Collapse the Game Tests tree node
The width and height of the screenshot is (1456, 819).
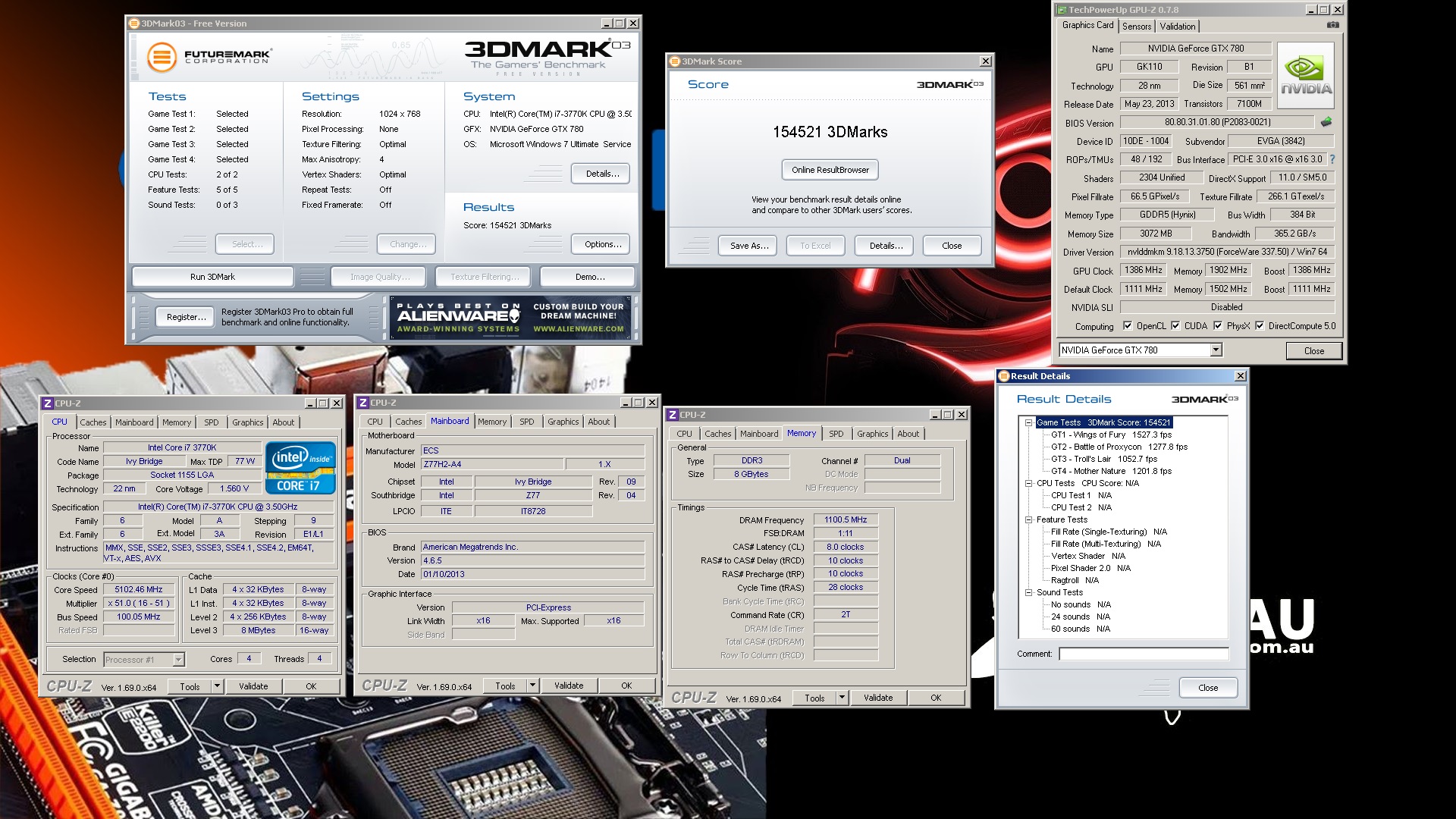coord(1028,422)
